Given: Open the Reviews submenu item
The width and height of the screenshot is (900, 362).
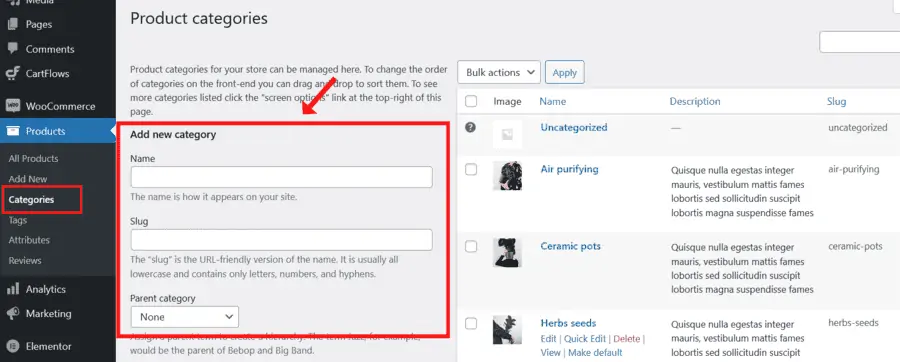Looking at the screenshot, I should [25, 260].
